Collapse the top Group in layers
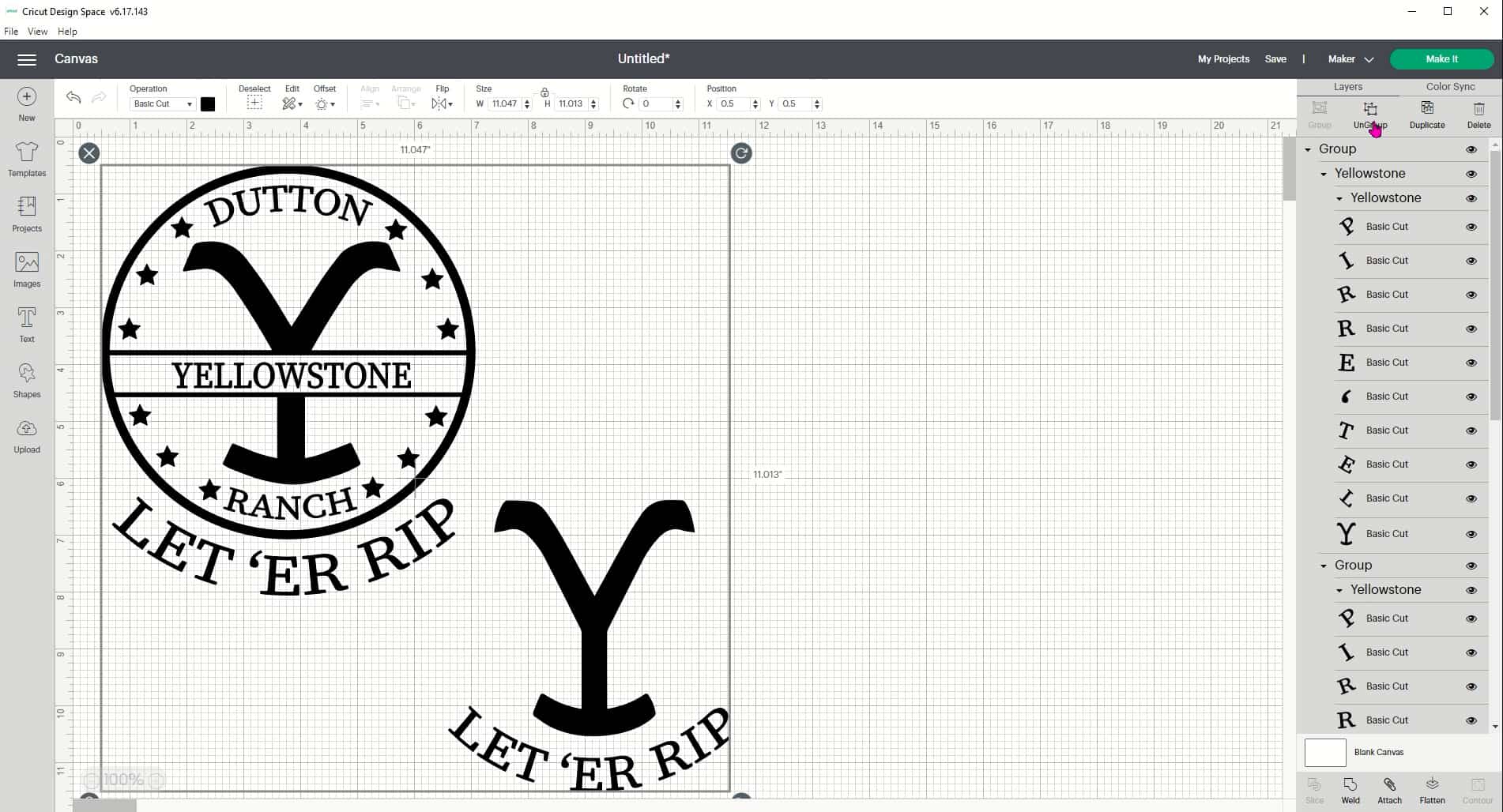 (1308, 149)
